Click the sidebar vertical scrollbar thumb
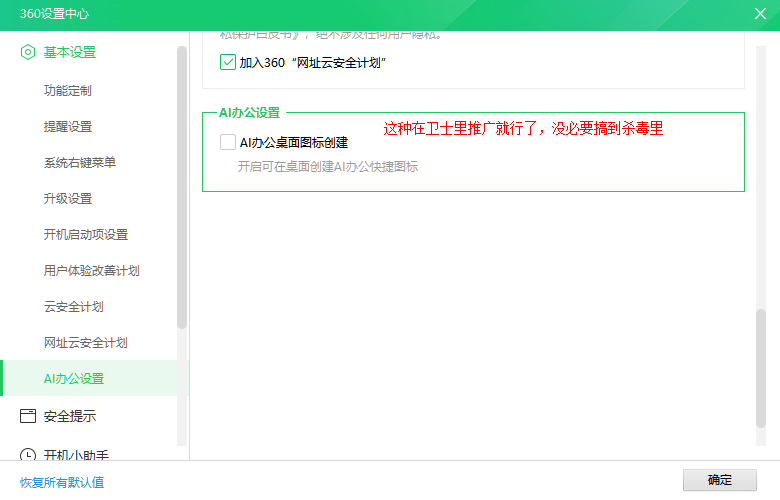780x500 pixels. point(182,188)
